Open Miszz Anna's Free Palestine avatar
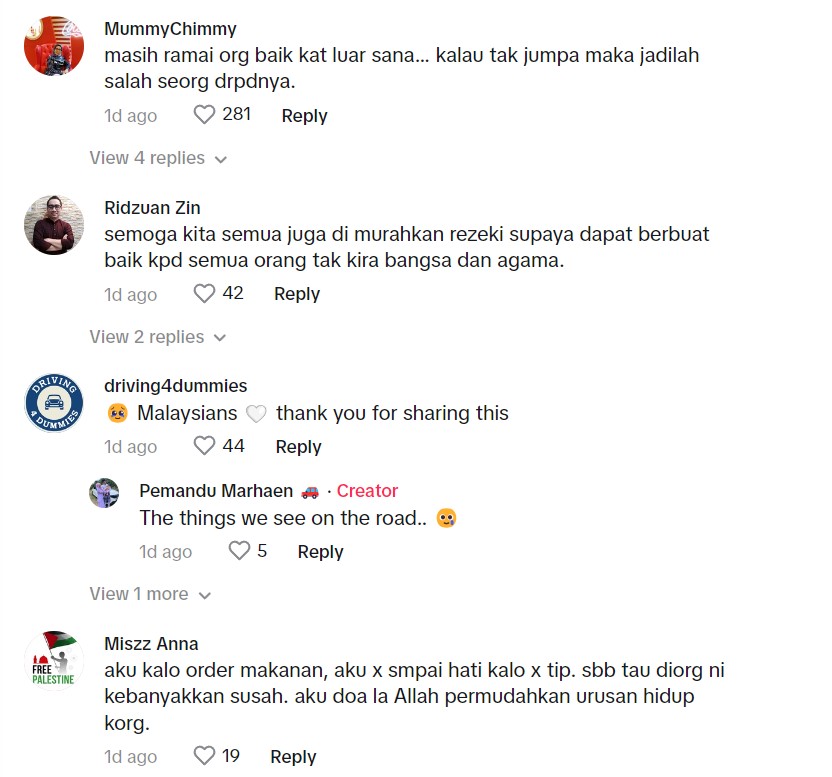This screenshot has height=777, width=832. click(x=54, y=661)
